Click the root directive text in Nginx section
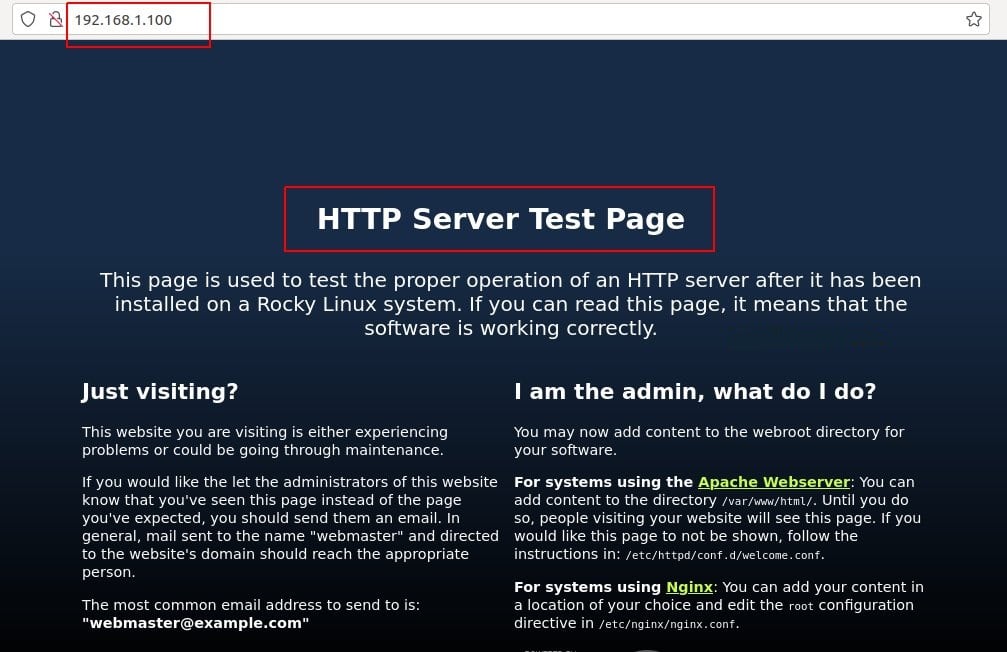Screen dimensions: 1007x652 click(x=801, y=605)
